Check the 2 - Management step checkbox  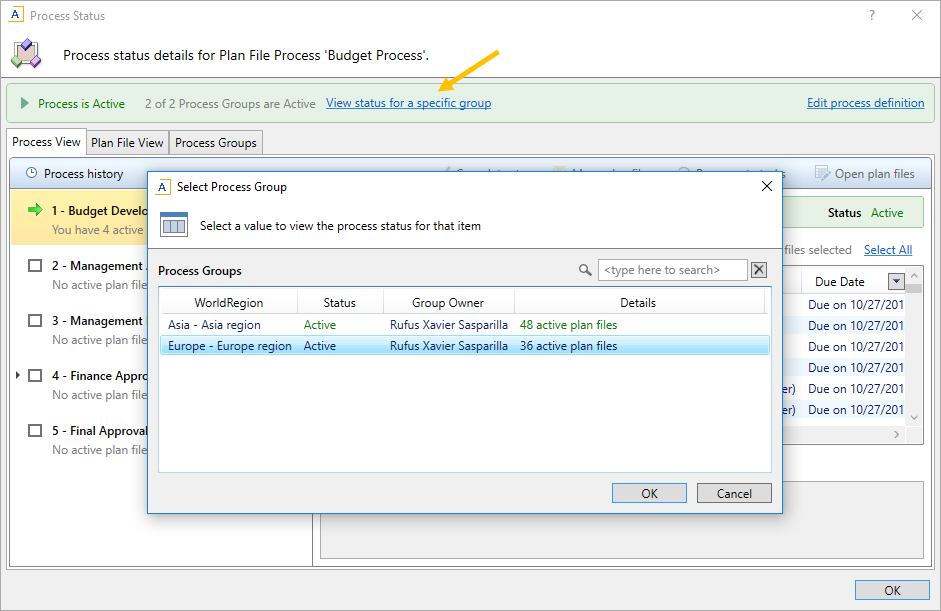point(35,266)
